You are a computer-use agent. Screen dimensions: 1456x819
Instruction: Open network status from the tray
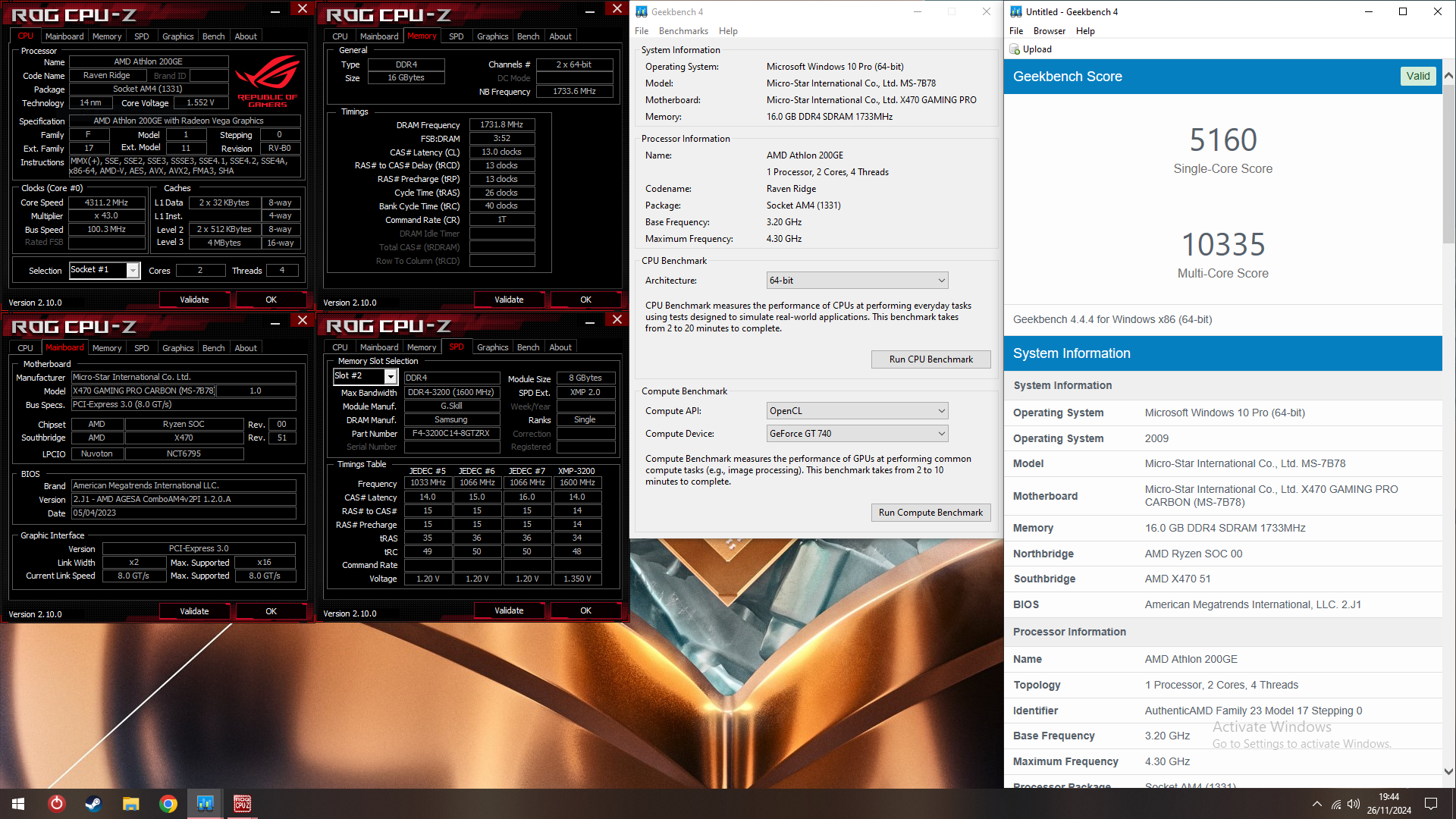[1335, 804]
